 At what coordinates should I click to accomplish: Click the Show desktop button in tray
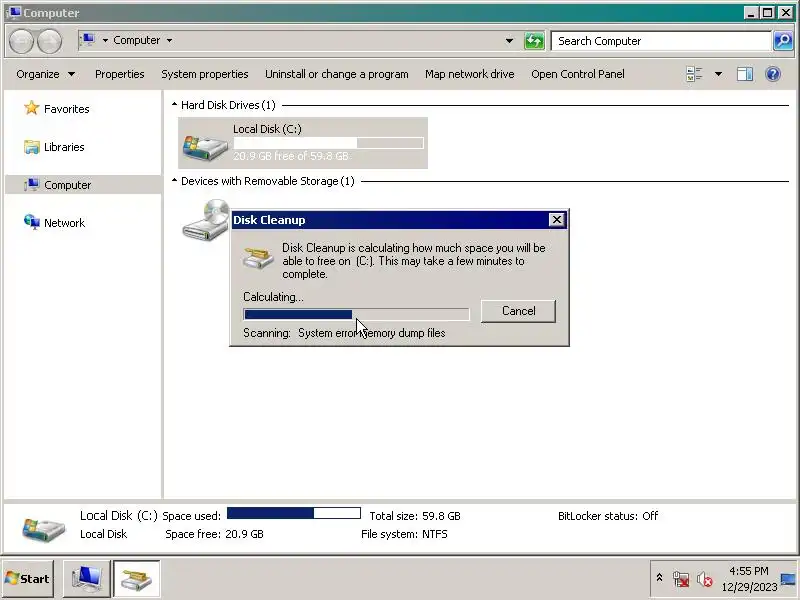[x=789, y=579]
